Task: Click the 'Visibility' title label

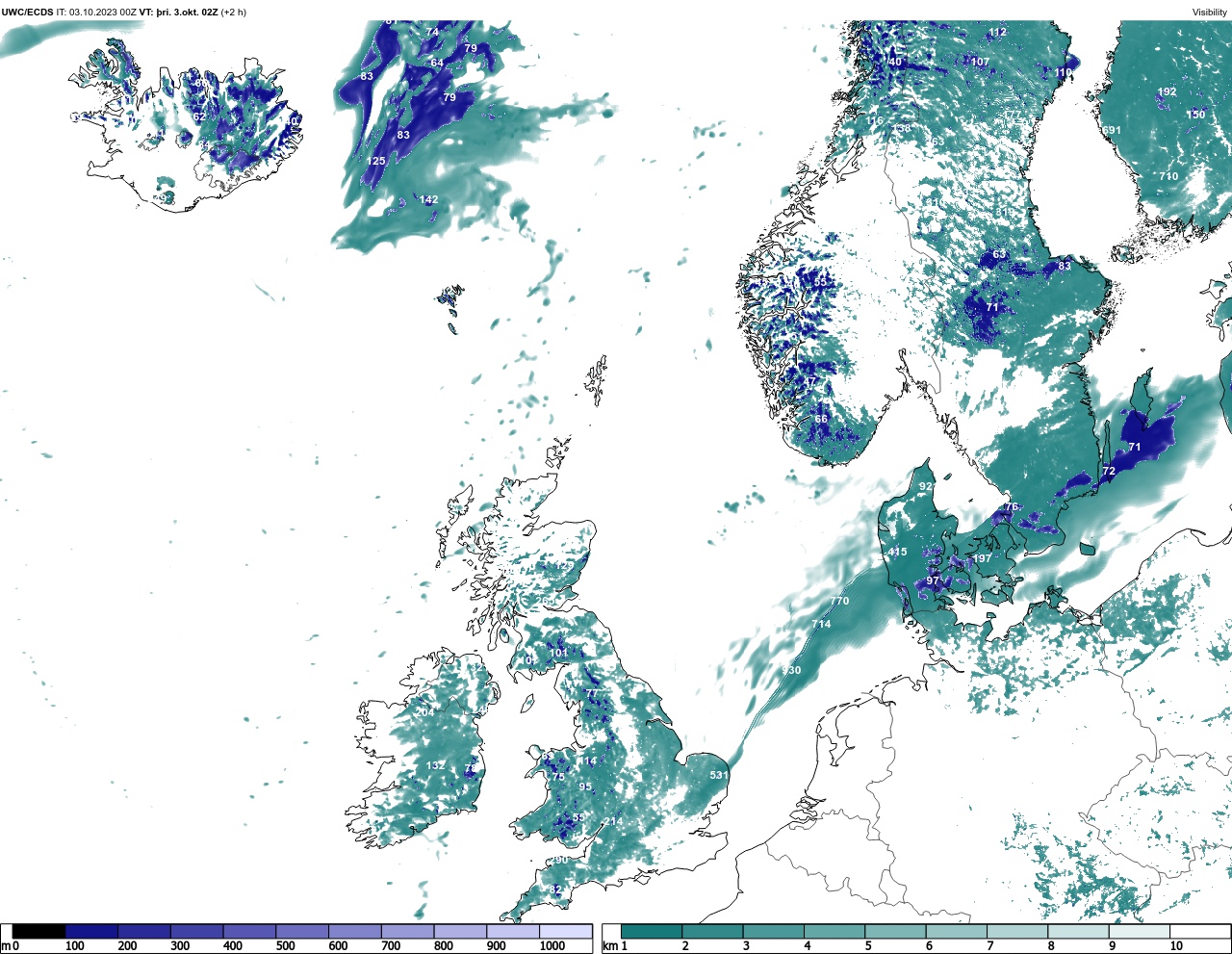Action: coord(1209,13)
